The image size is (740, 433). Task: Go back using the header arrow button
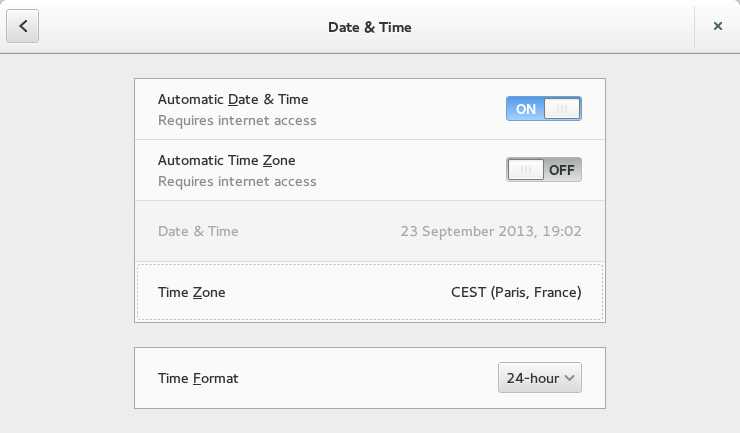(x=22, y=27)
